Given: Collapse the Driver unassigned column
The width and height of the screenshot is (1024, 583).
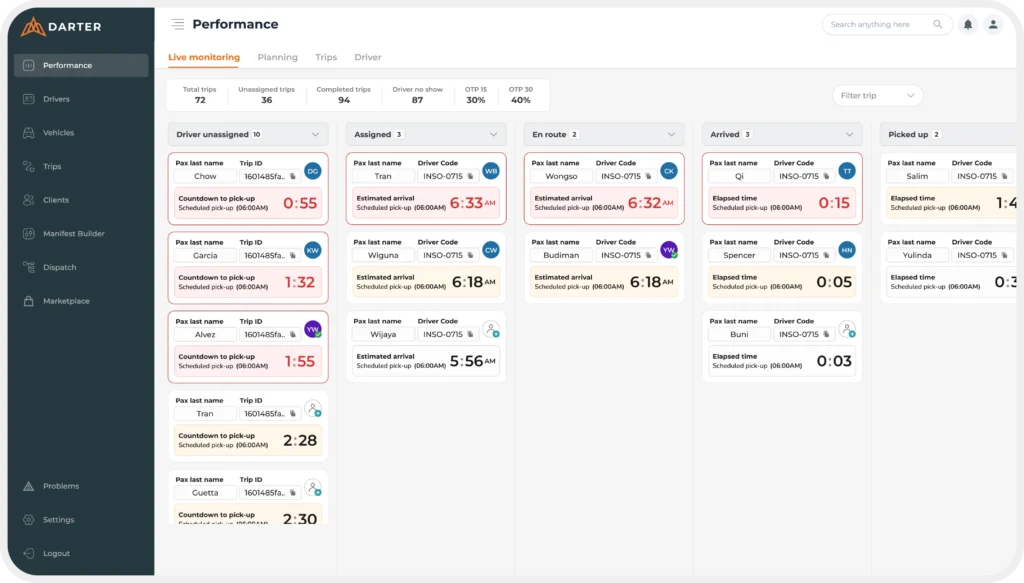Looking at the screenshot, I should coord(315,134).
